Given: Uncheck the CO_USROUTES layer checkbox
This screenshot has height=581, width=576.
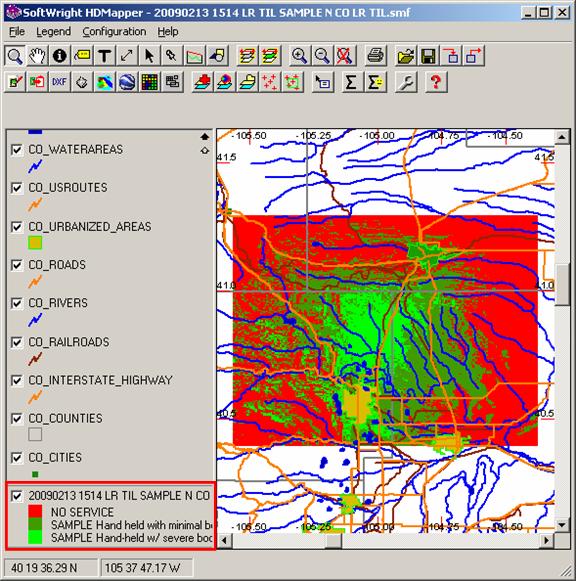Looking at the screenshot, I should pos(17,188).
